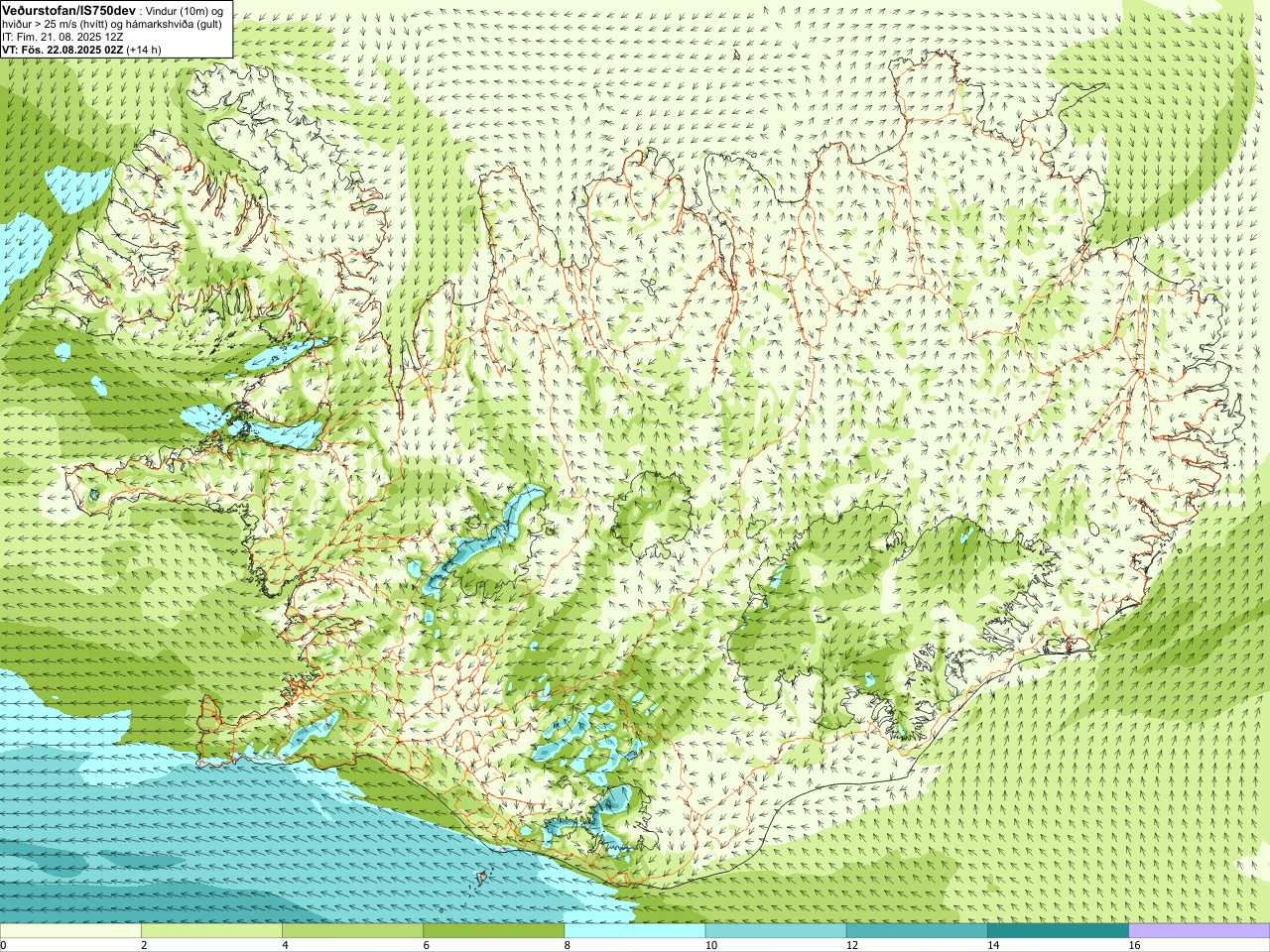The width and height of the screenshot is (1270, 952).
Task: Click the scale label '4'
Action: 285,945
